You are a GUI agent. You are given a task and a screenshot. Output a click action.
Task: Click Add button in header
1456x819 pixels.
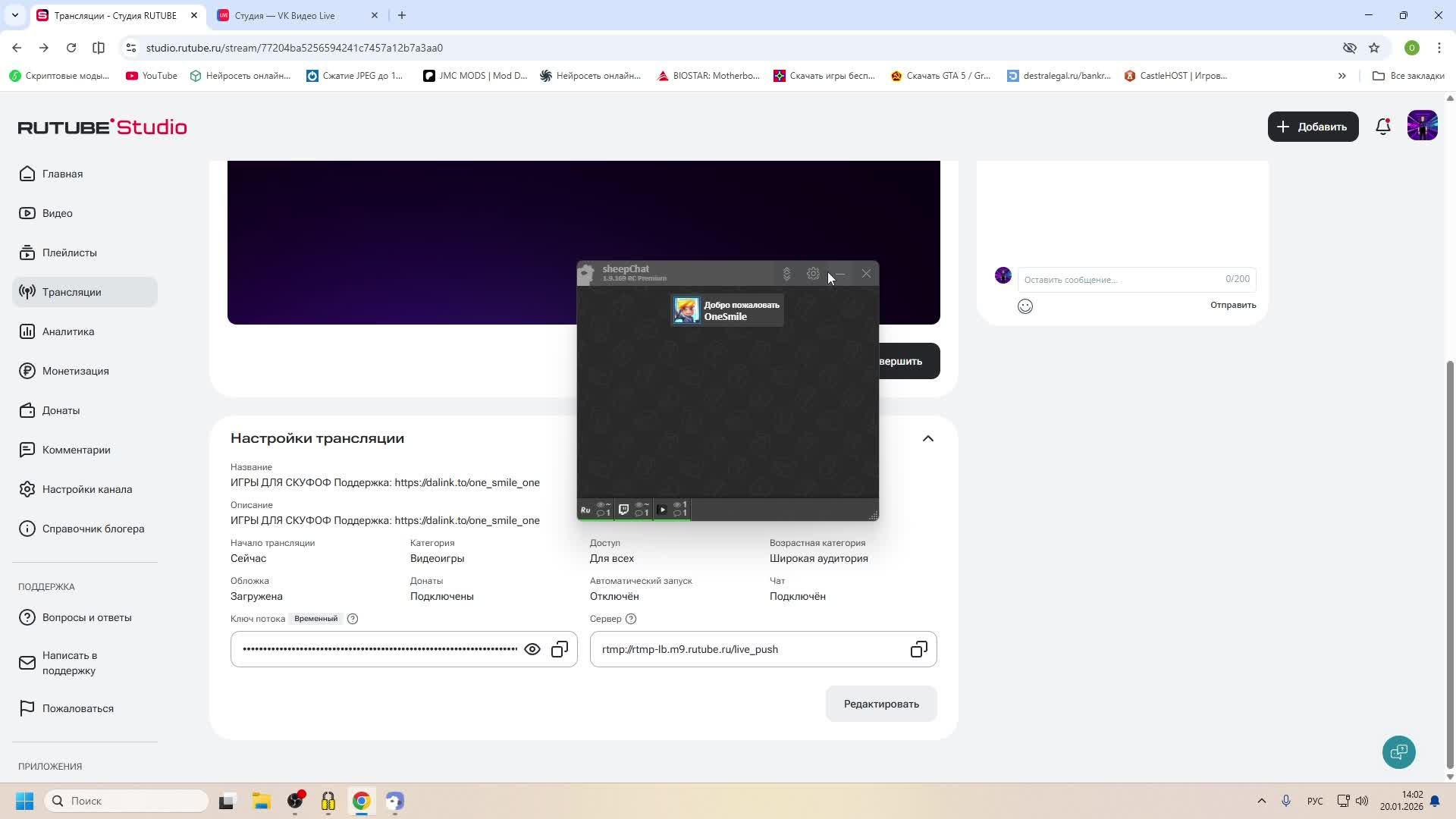(1313, 127)
